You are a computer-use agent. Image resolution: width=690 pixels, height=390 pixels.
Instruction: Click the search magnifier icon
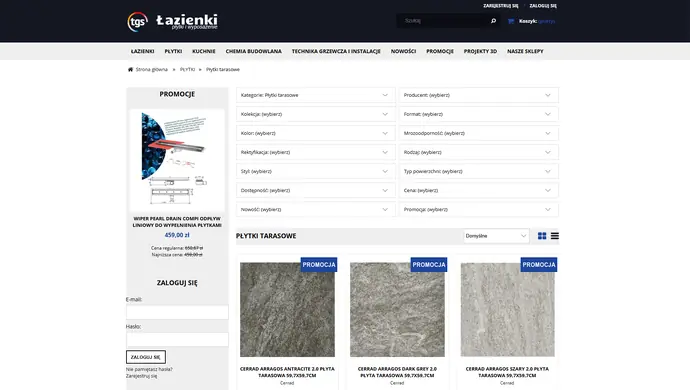(x=493, y=21)
